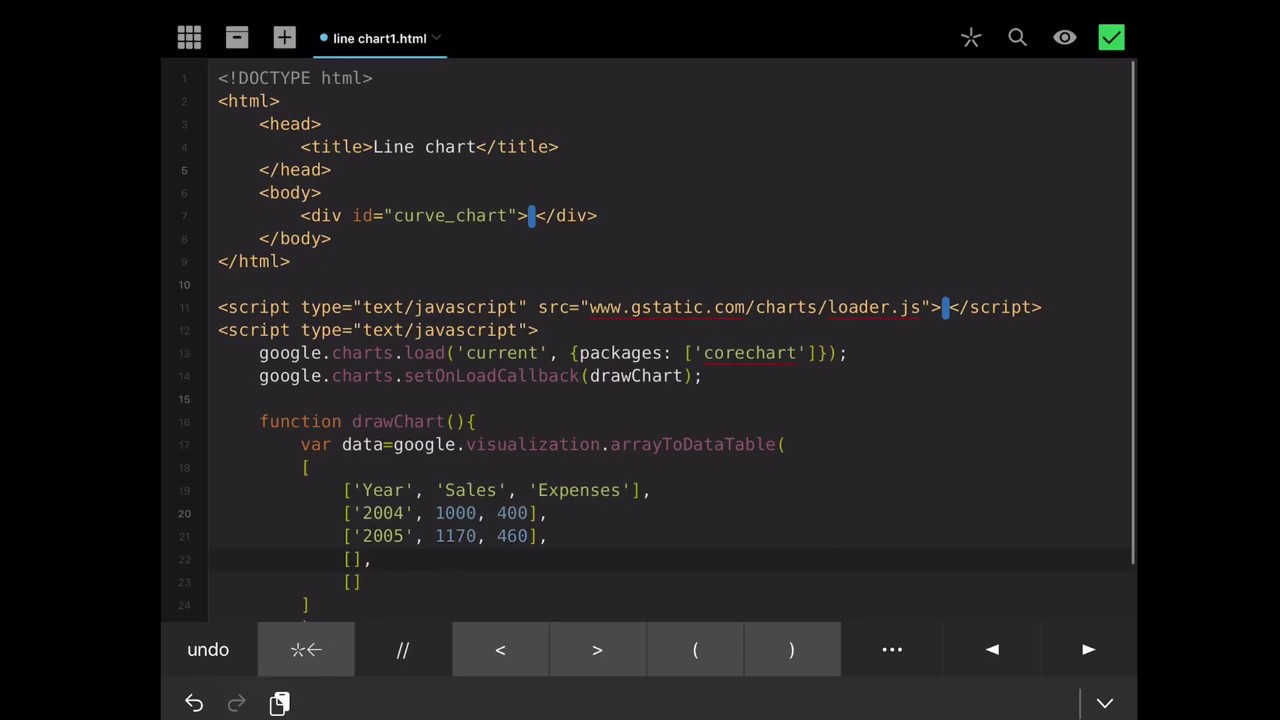
Task: Open the file grid menu icon
Action: [x=189, y=38]
